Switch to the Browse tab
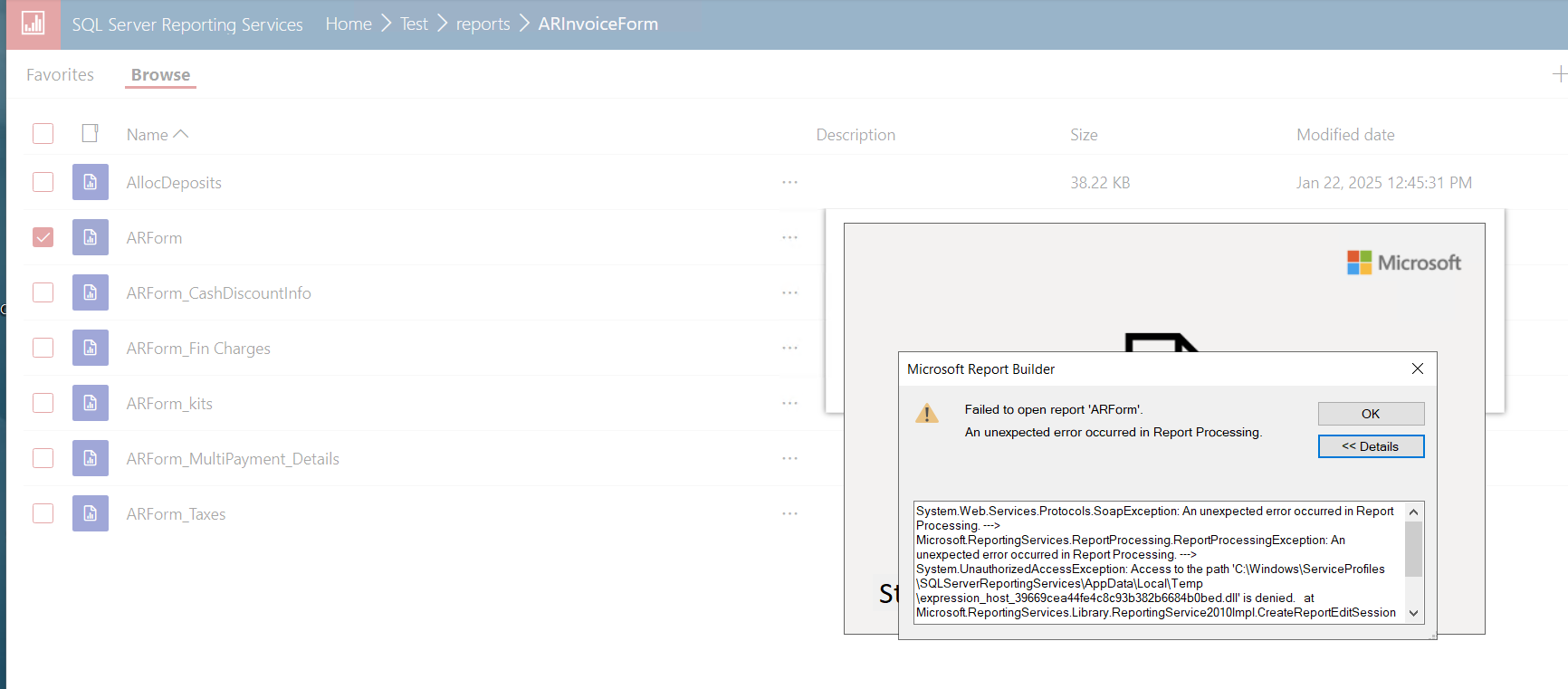 [x=160, y=74]
